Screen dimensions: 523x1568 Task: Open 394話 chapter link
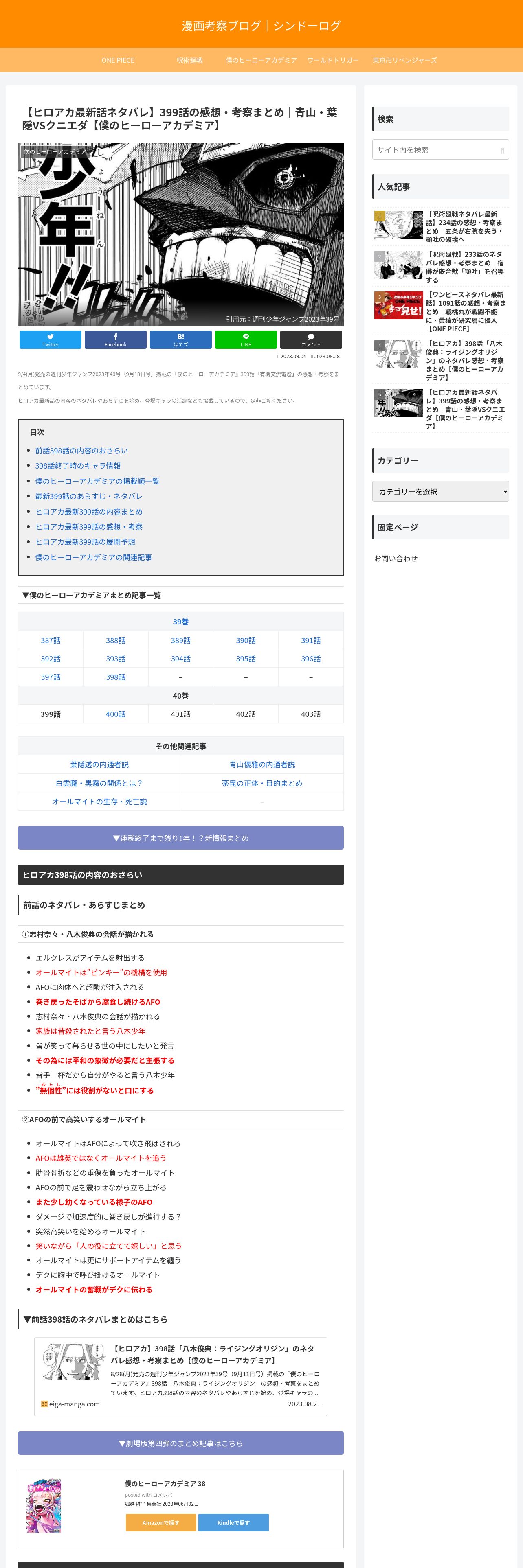coord(181,659)
